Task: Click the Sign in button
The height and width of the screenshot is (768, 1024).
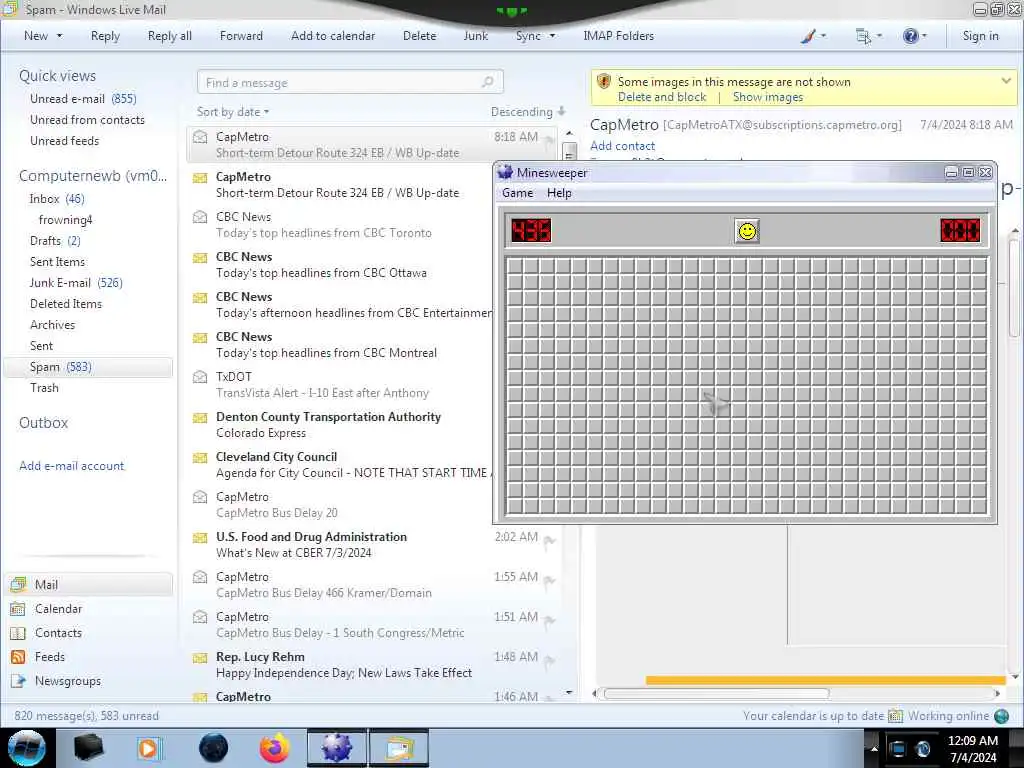Action: pos(980,36)
